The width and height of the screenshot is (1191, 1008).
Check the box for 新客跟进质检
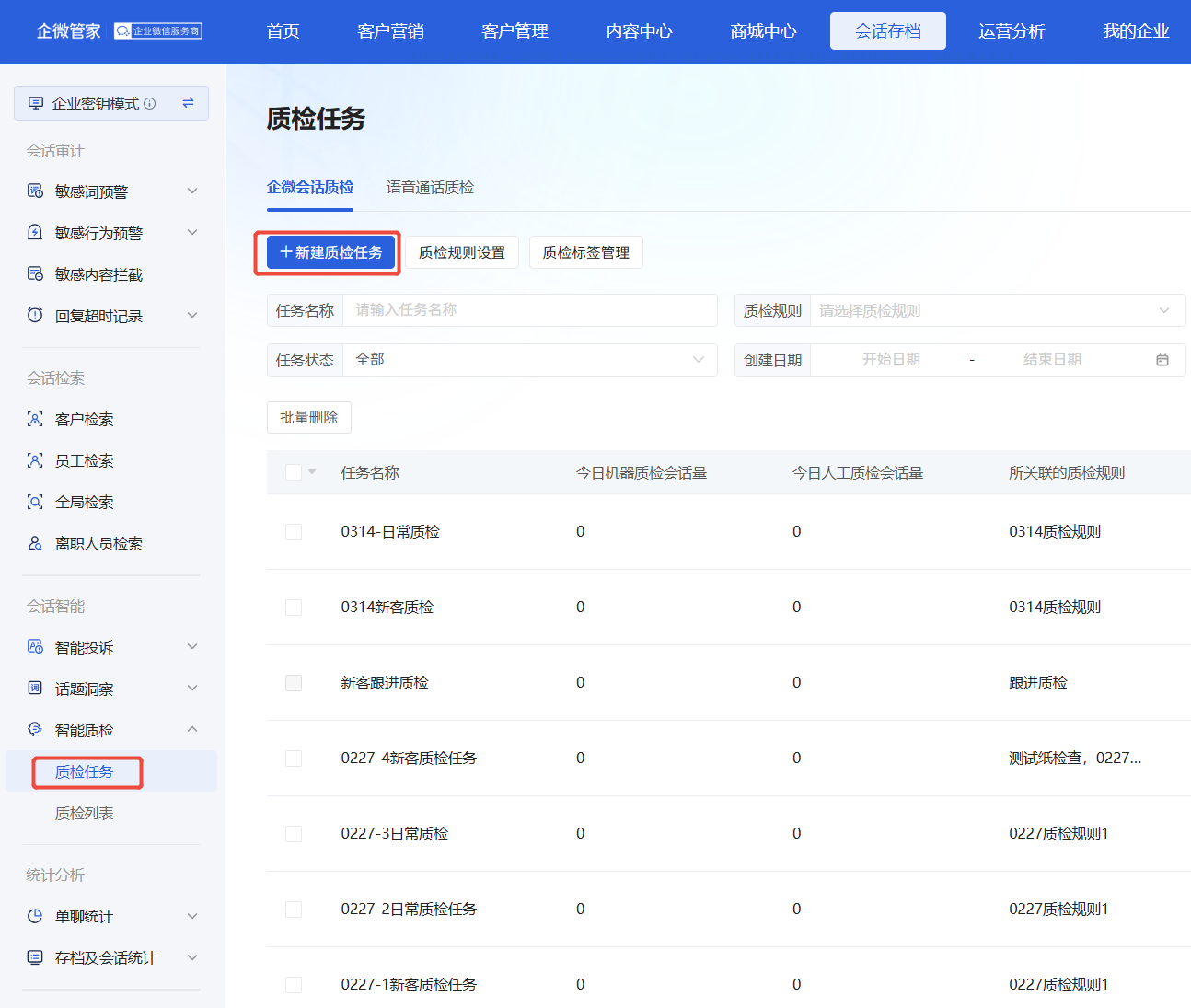point(294,683)
